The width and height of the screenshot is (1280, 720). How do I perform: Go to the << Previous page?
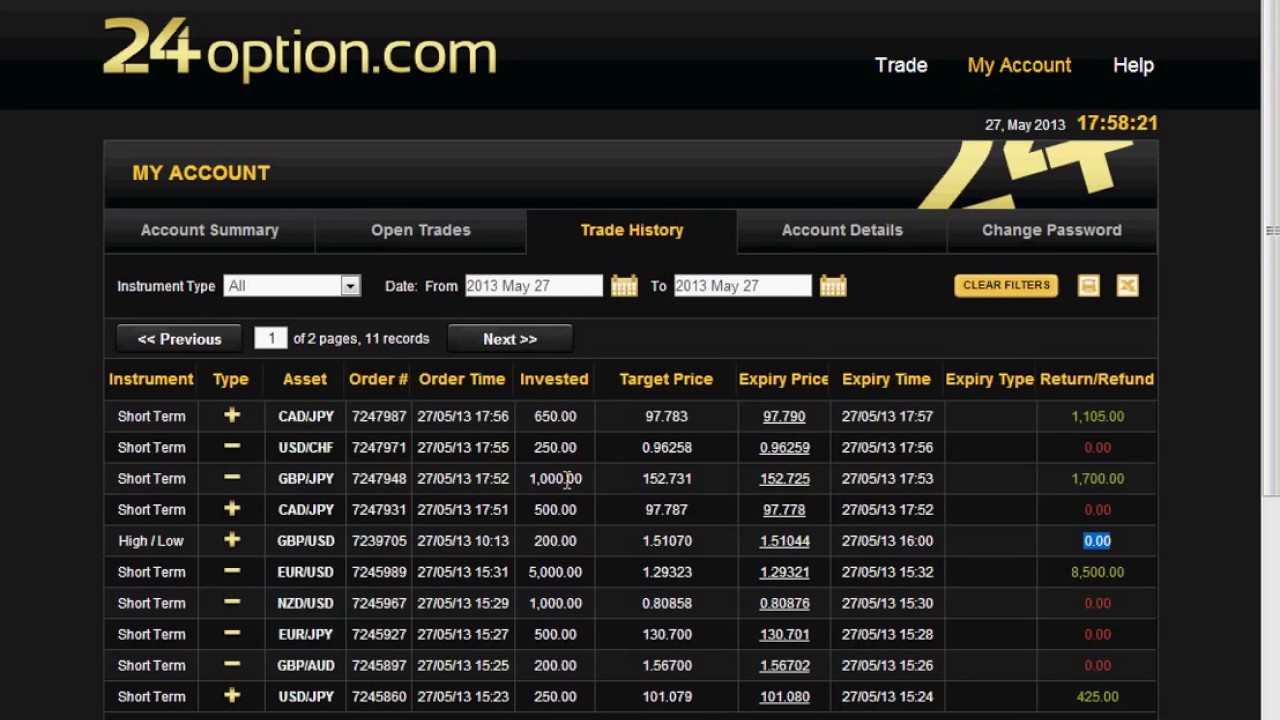pyautogui.click(x=179, y=339)
